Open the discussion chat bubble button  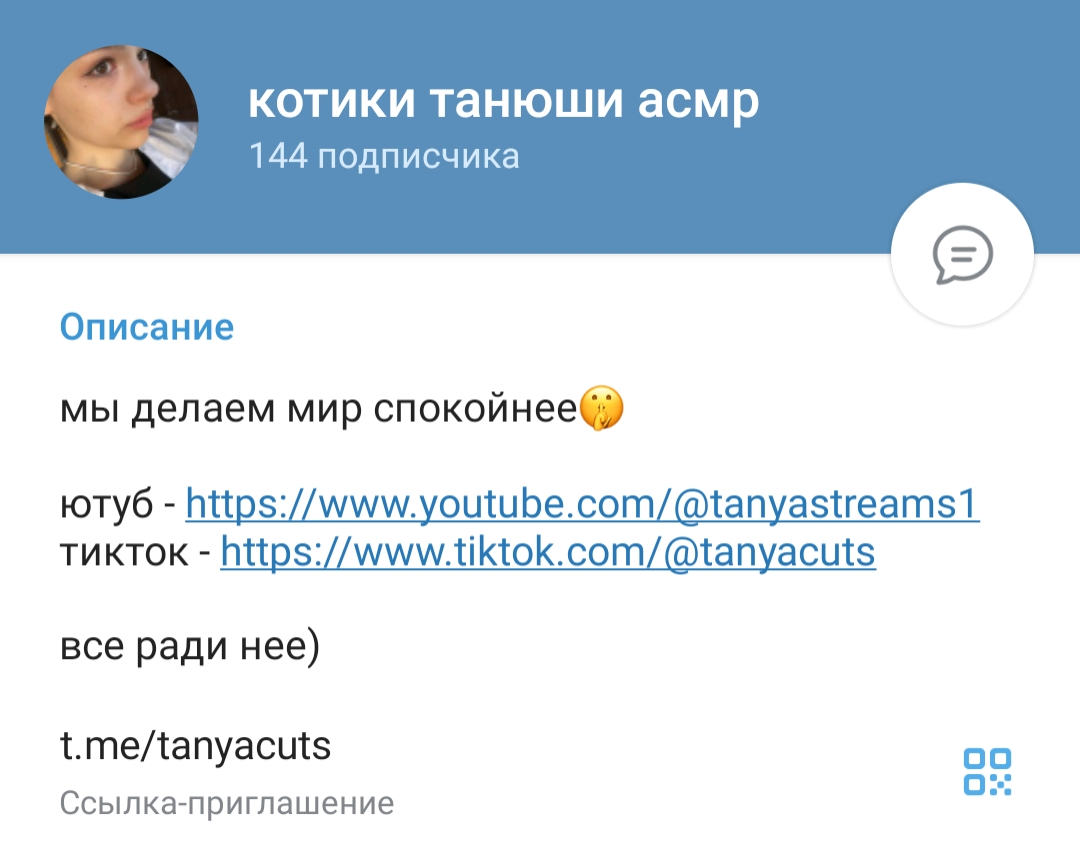[x=962, y=255]
